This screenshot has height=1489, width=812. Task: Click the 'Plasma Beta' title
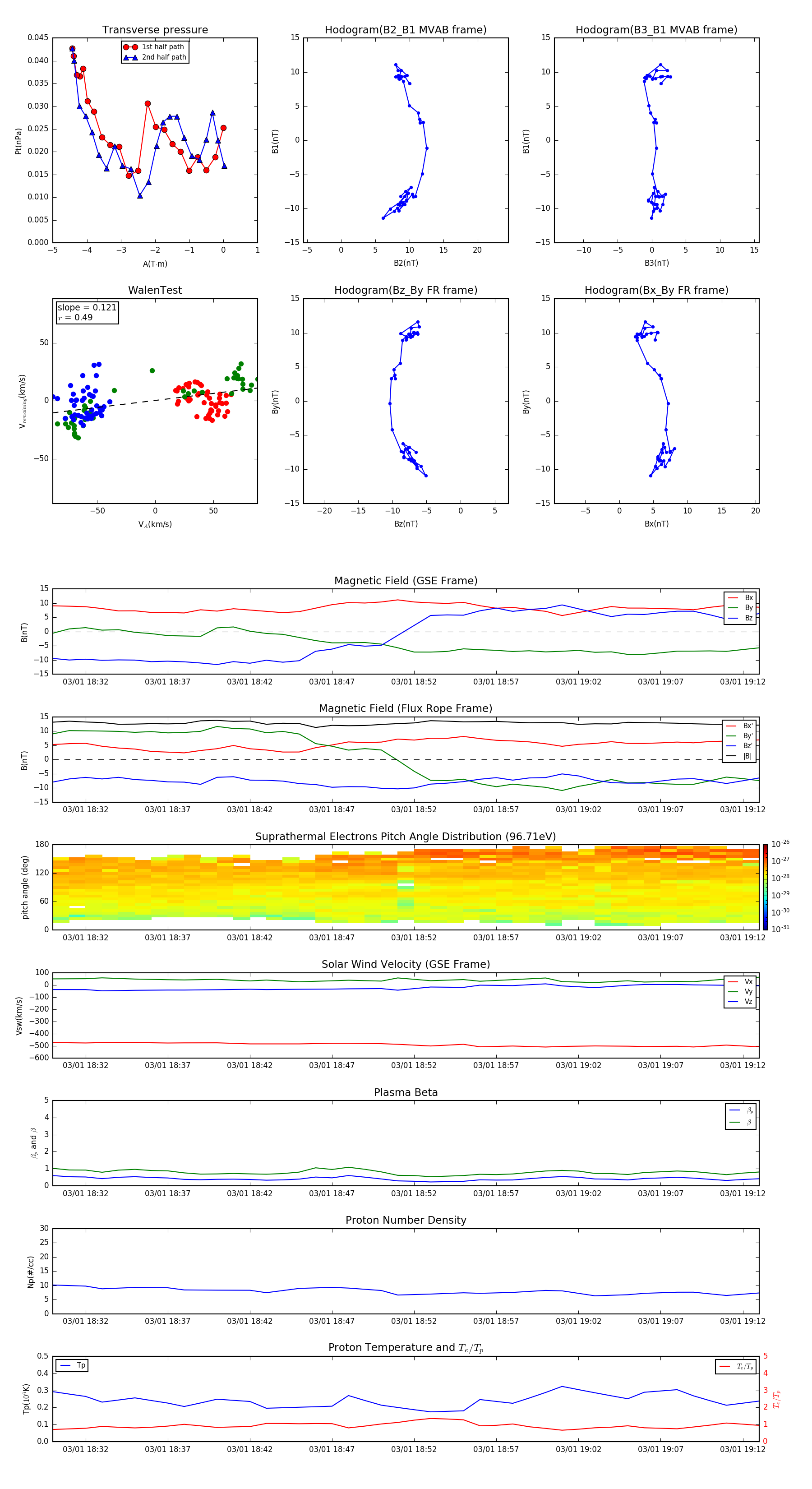click(x=406, y=1093)
